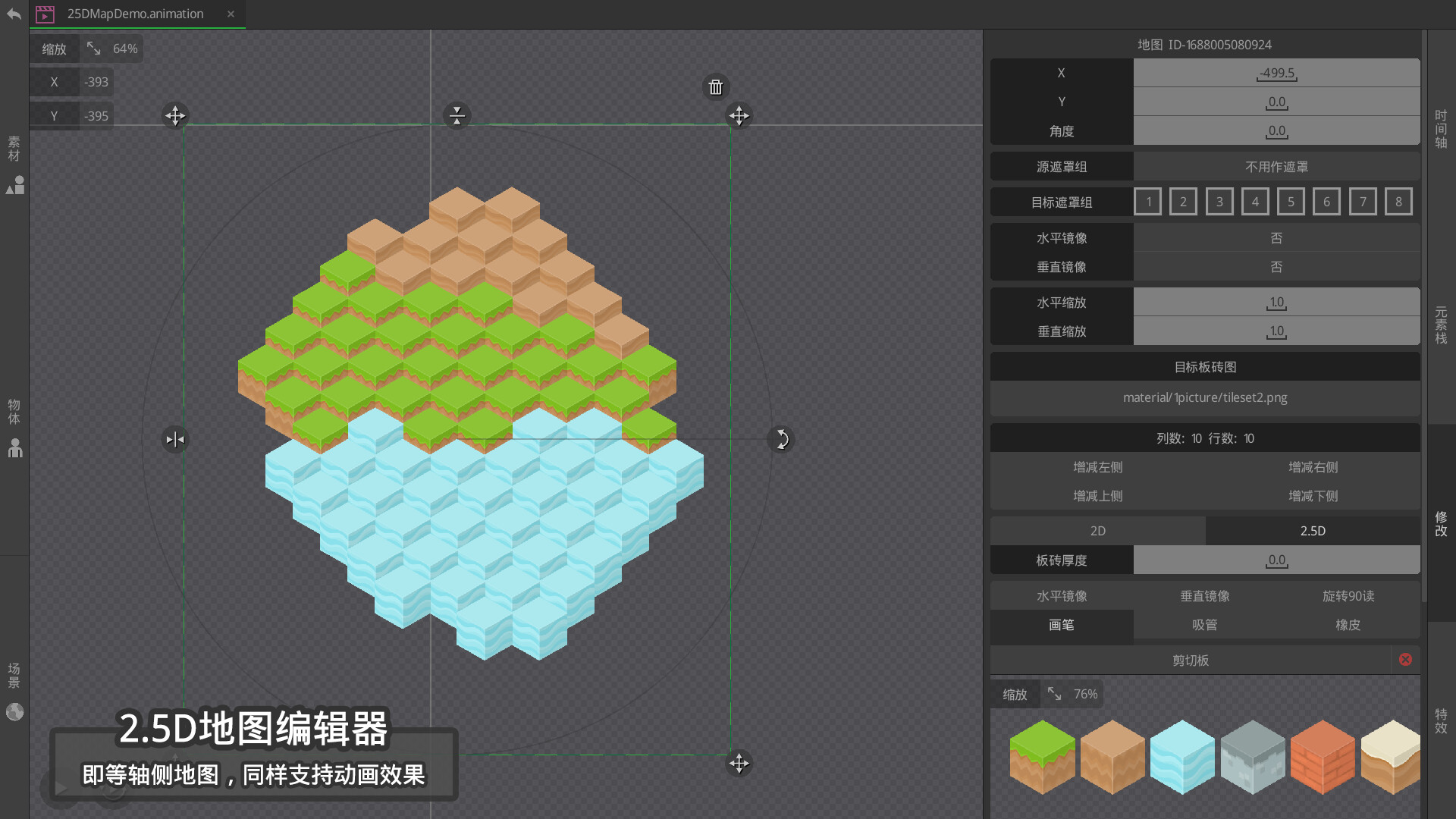Screen dimensions: 1456x819
Task: Click the vertical flip handle at top
Action: pos(457,115)
